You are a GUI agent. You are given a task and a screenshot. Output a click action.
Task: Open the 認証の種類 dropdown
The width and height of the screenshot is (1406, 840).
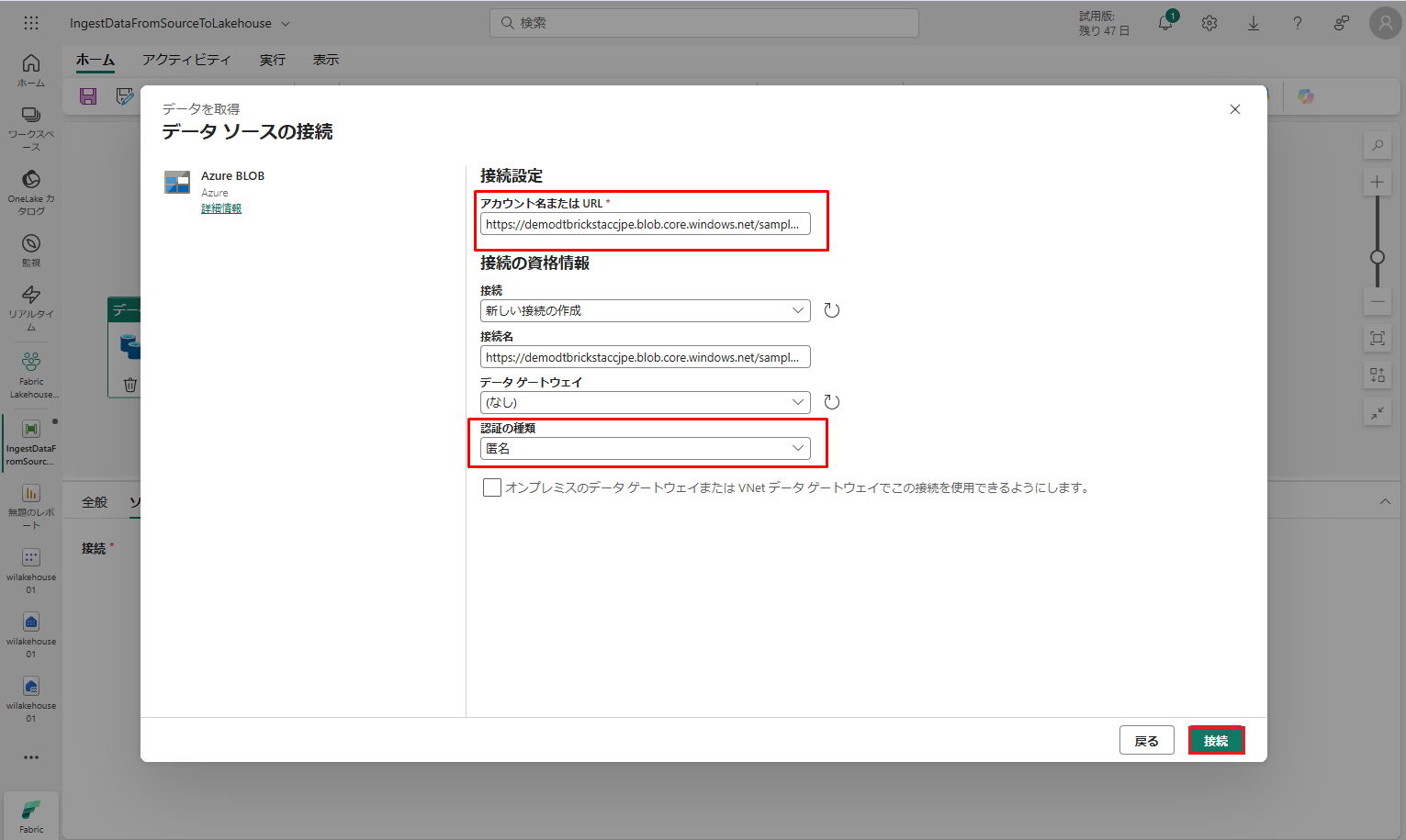coord(646,448)
